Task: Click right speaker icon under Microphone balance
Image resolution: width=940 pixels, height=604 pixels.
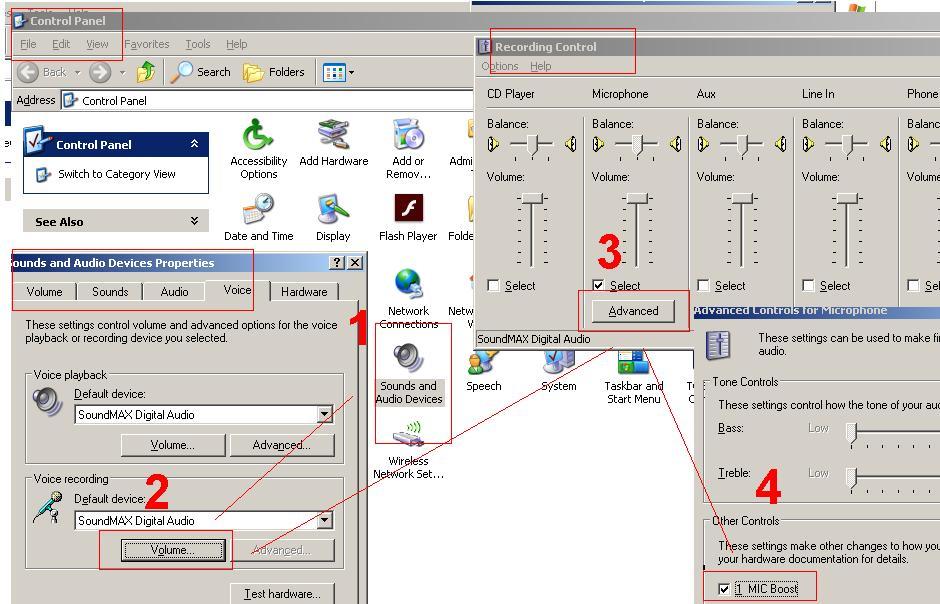Action: [x=676, y=144]
